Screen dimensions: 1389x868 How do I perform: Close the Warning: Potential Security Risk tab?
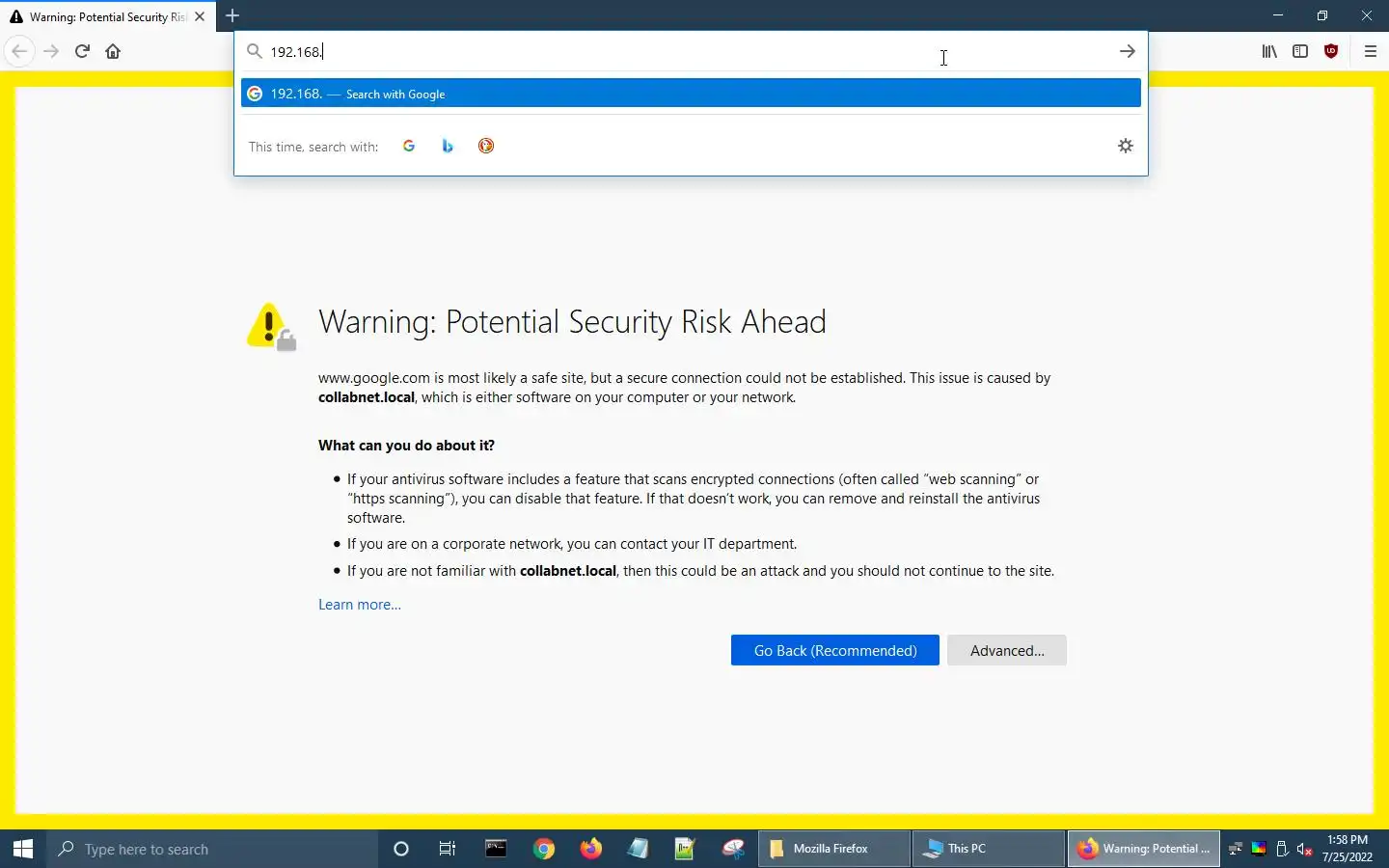(x=200, y=16)
